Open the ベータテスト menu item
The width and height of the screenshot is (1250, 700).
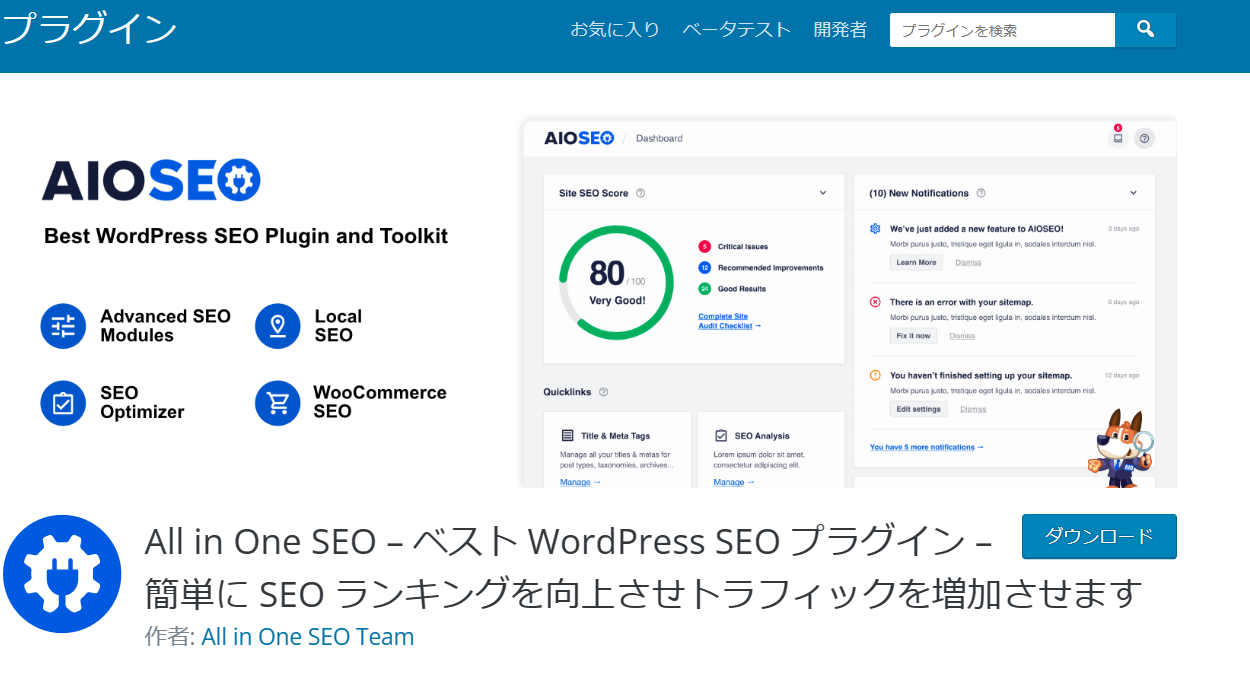coord(737,30)
